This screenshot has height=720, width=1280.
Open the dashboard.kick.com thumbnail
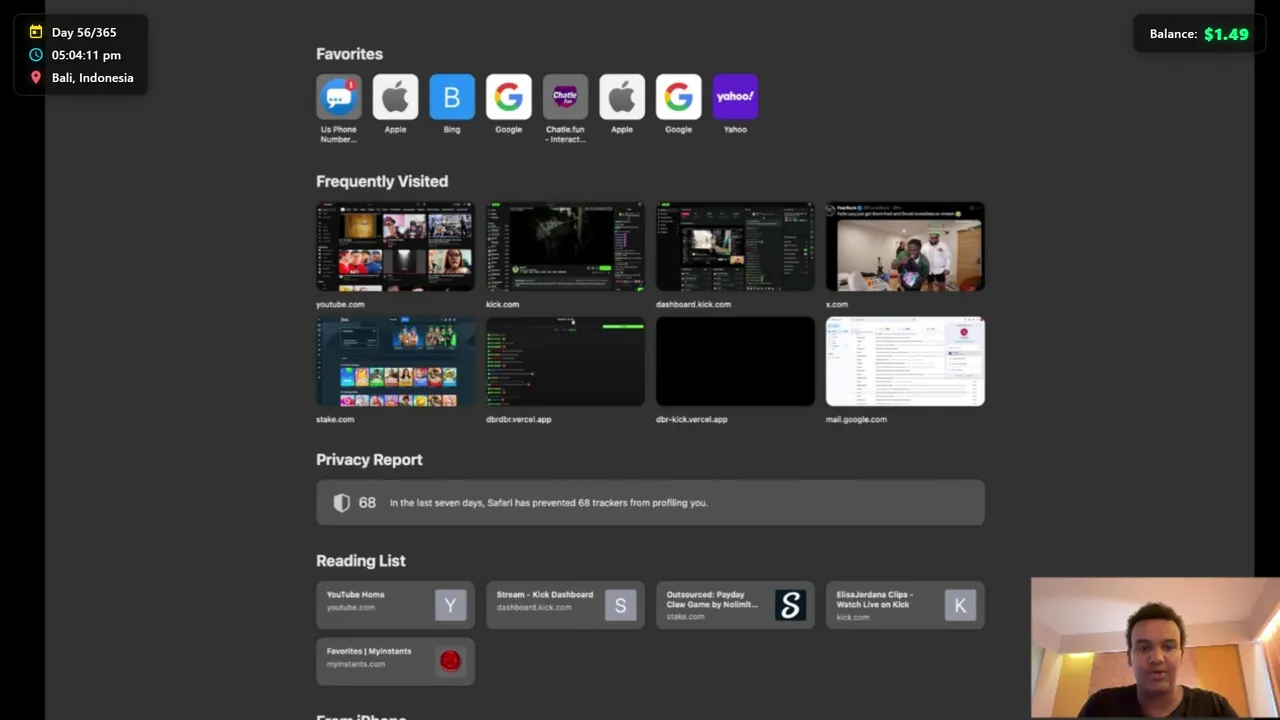click(x=735, y=247)
